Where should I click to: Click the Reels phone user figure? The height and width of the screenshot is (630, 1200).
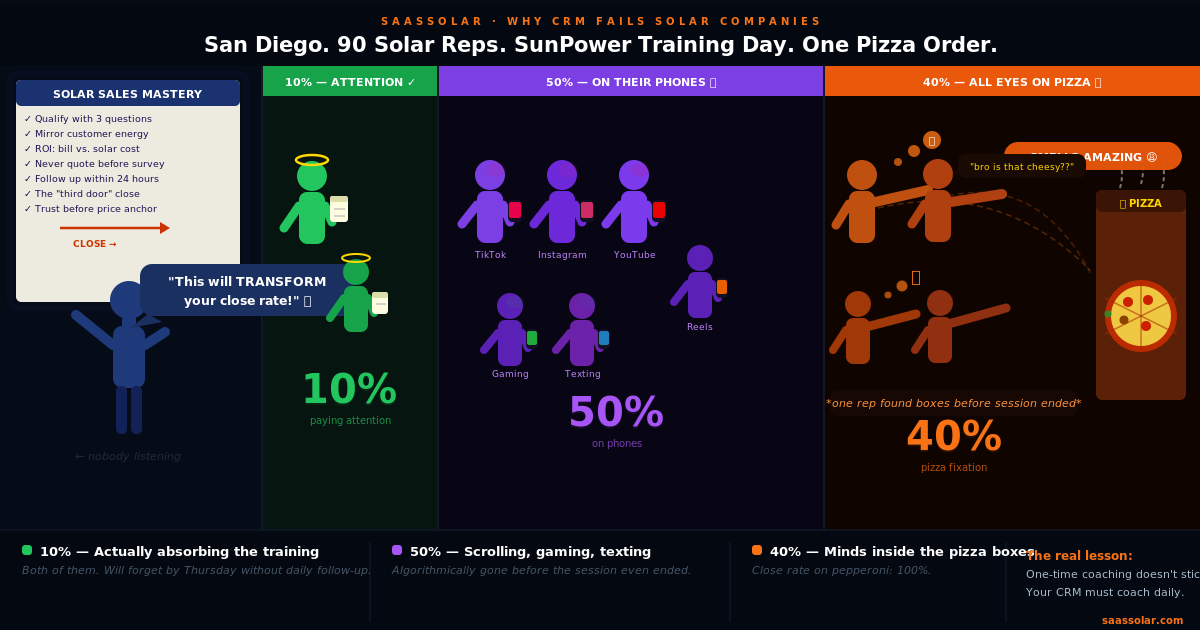point(700,281)
